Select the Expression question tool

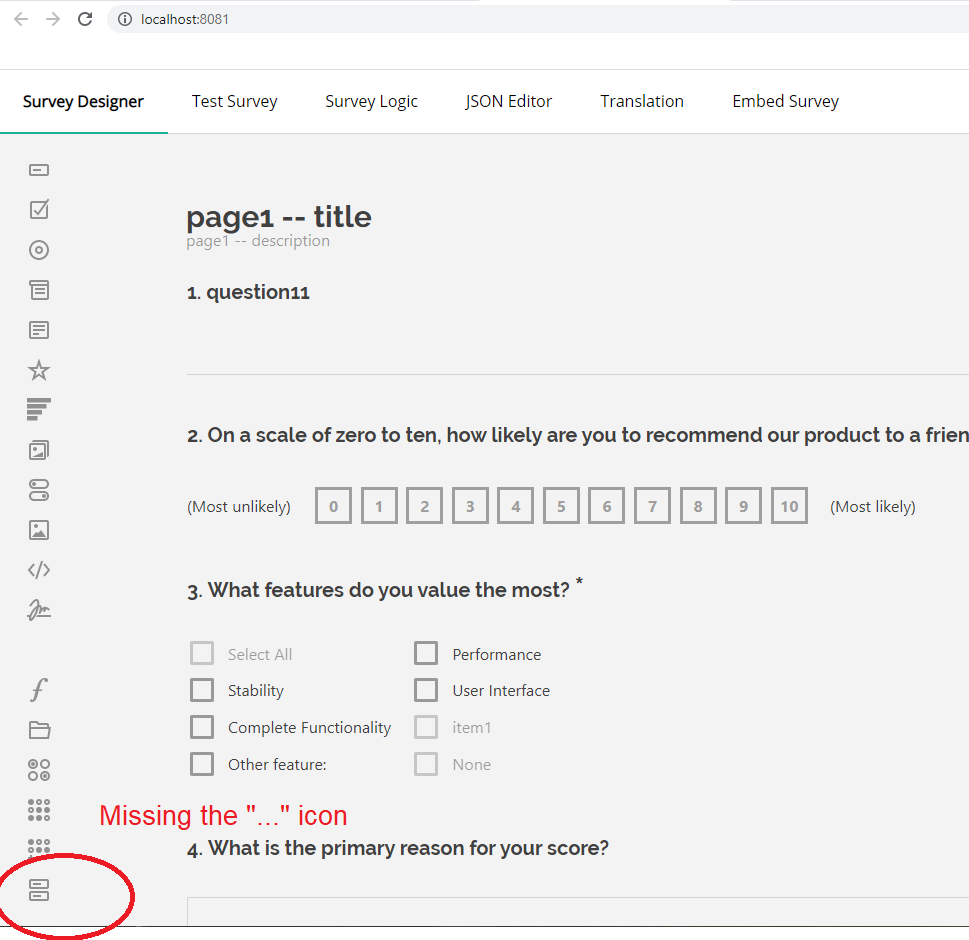38,689
